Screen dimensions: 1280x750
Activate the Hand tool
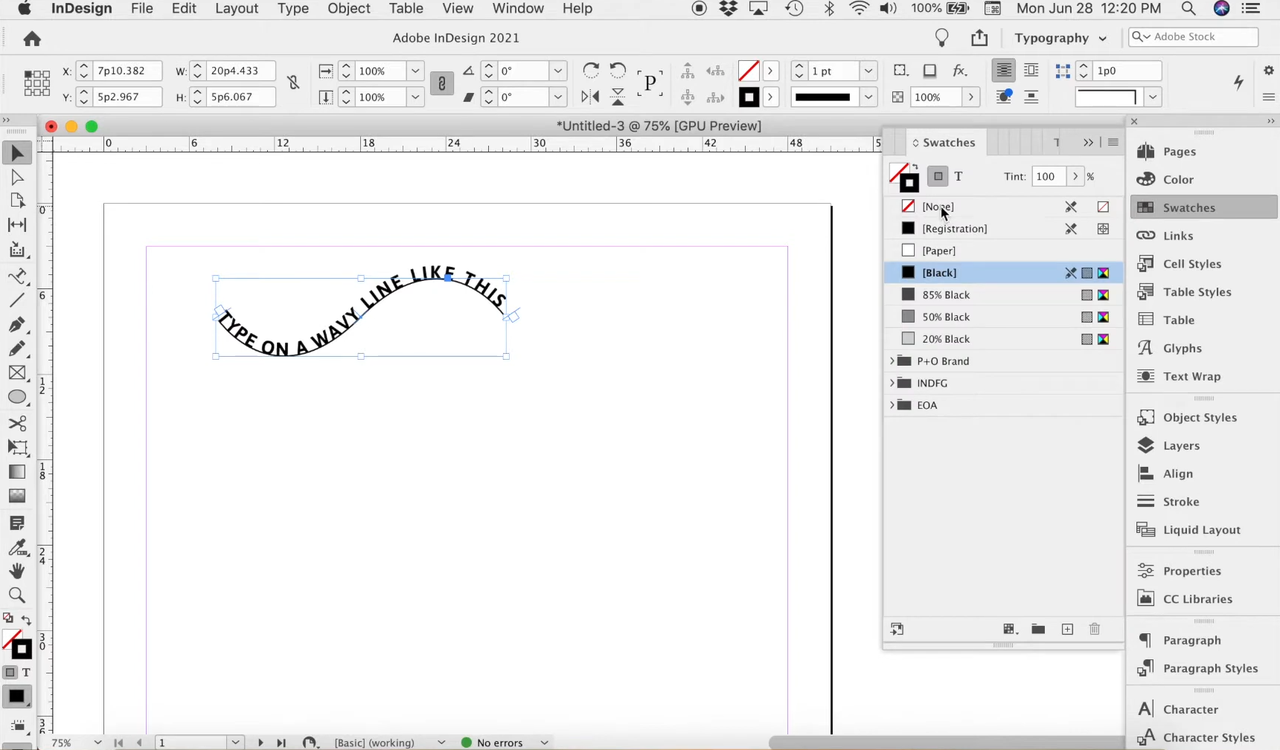tap(17, 571)
